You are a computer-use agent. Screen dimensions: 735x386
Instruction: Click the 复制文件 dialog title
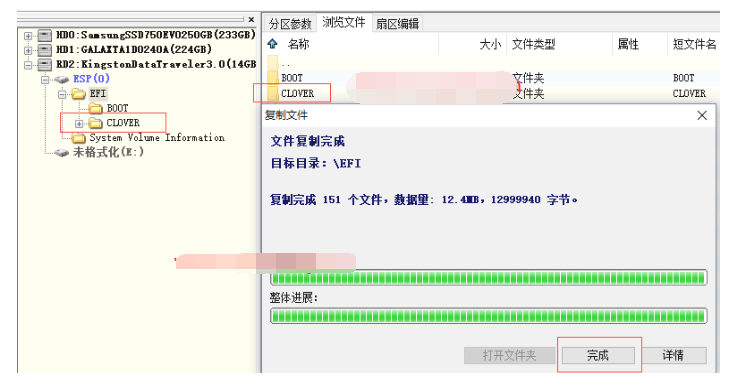(286, 115)
